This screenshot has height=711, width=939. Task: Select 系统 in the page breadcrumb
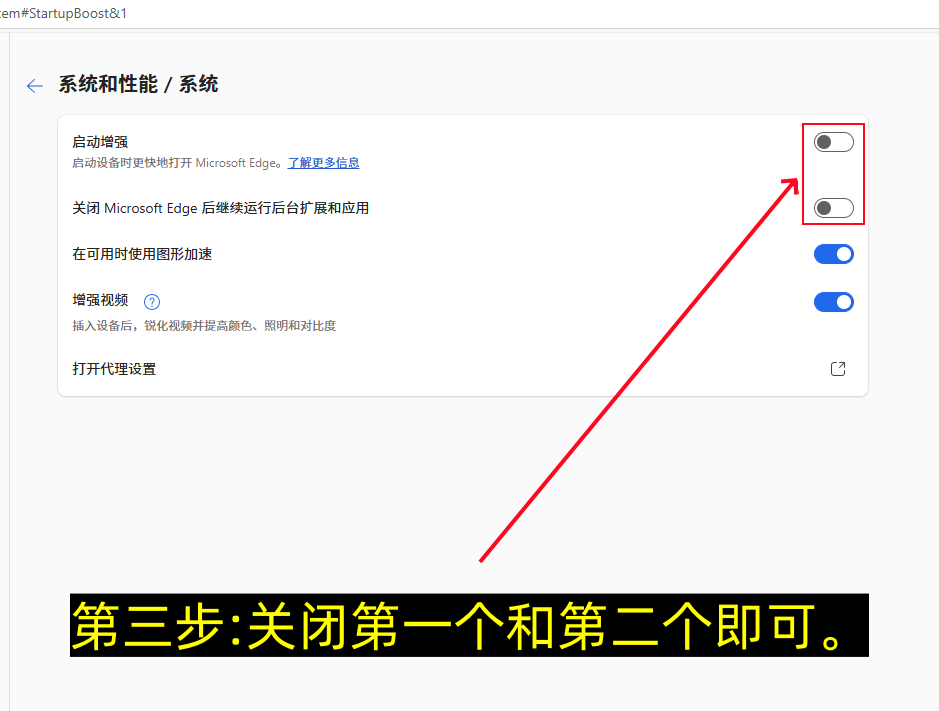point(202,84)
